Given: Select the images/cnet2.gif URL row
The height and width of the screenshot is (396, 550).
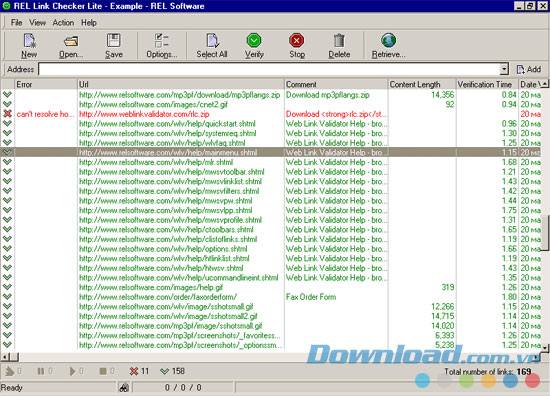Looking at the screenshot, I should tap(153, 104).
